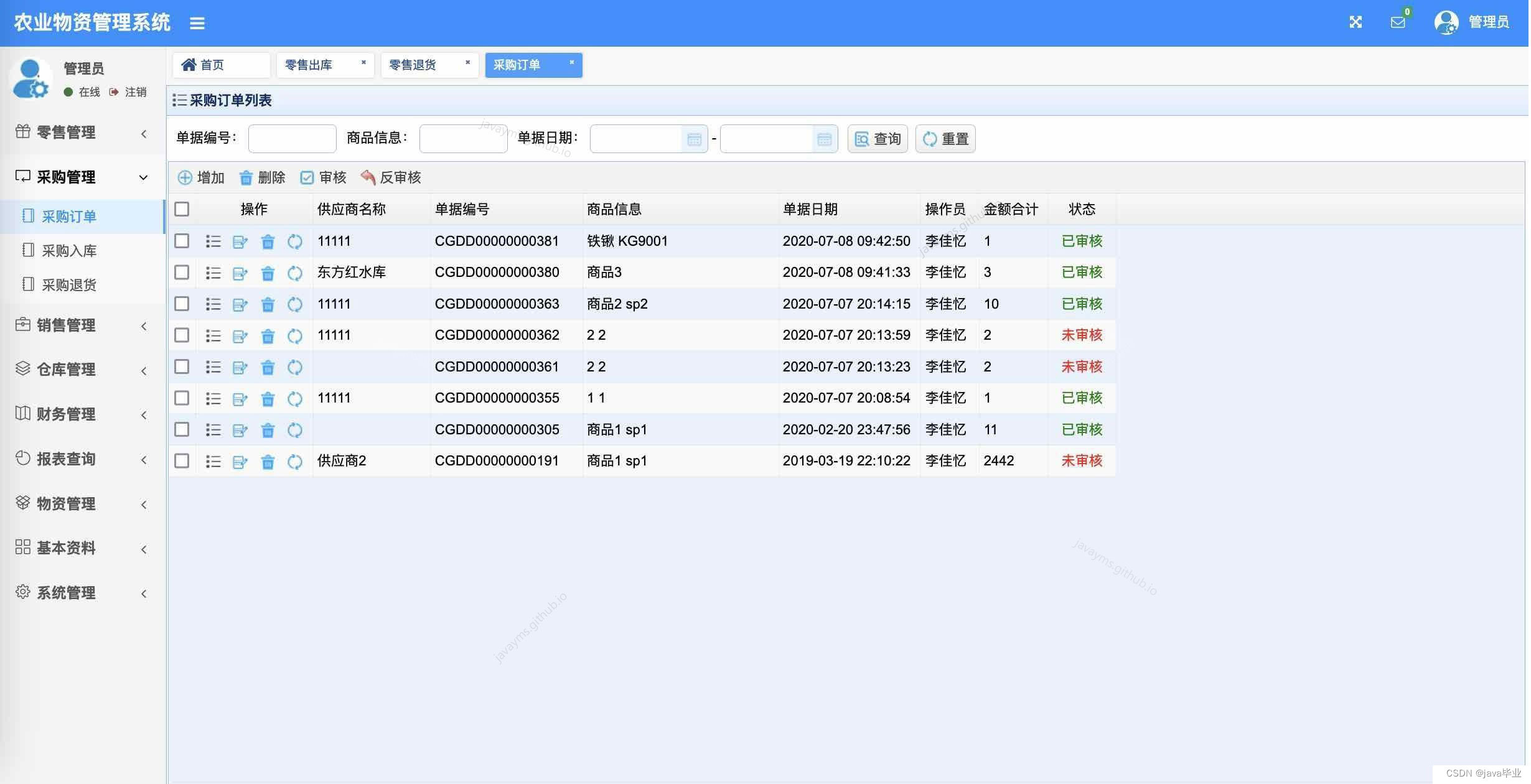Expand the 物资管理 sidebar menu

click(82, 504)
